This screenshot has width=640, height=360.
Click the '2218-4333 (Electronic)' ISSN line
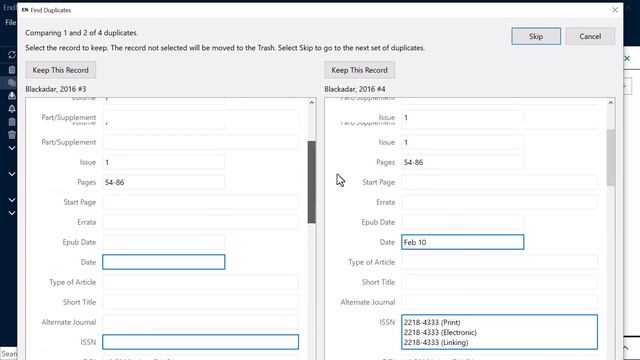(x=440, y=332)
